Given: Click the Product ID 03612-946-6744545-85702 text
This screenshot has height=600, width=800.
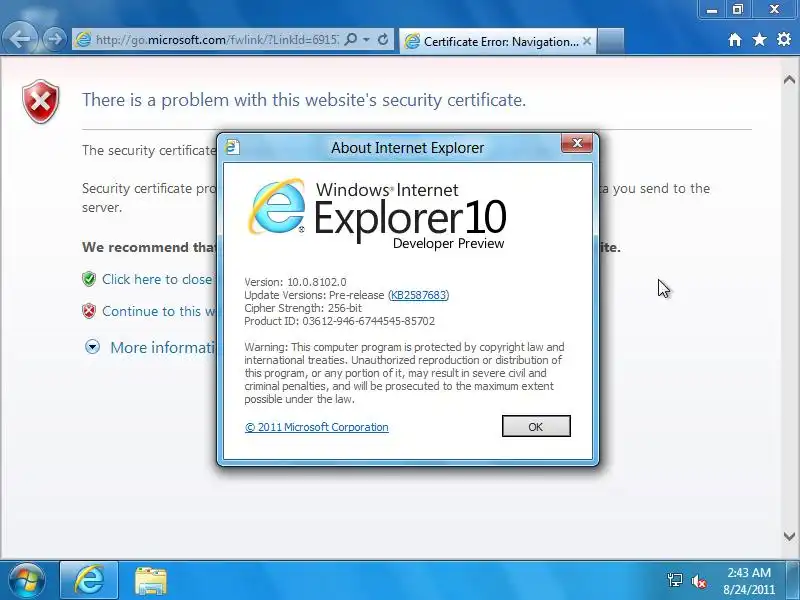Looking at the screenshot, I should coord(339,321).
